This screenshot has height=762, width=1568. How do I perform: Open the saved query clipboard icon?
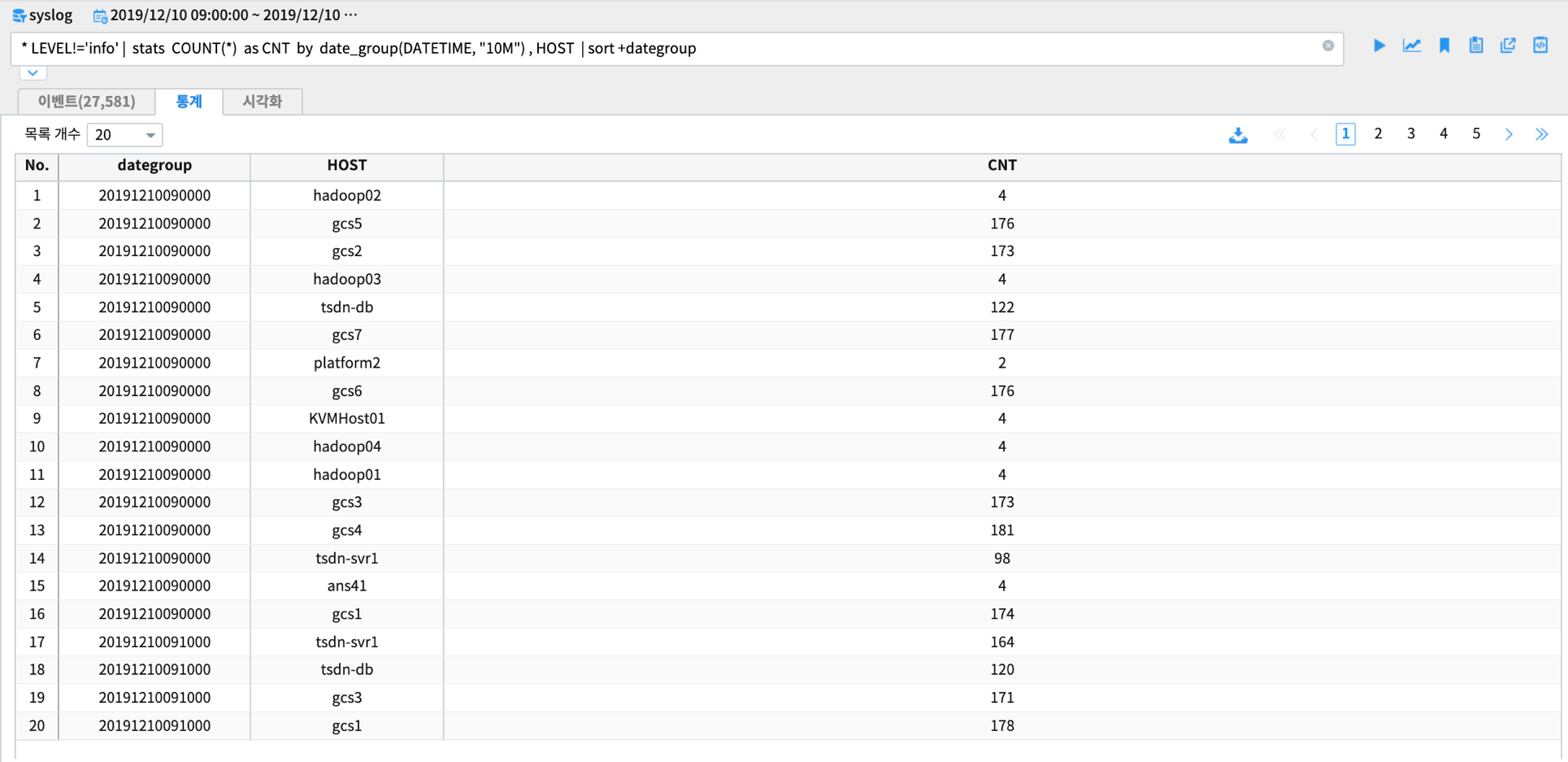click(1476, 46)
